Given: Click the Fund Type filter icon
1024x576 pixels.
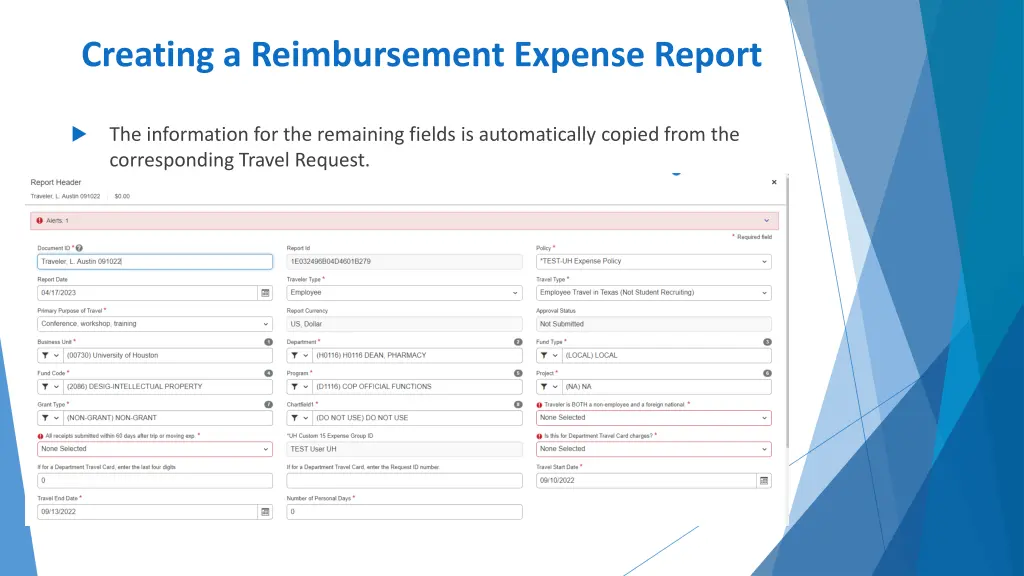Looking at the screenshot, I should [544, 355].
